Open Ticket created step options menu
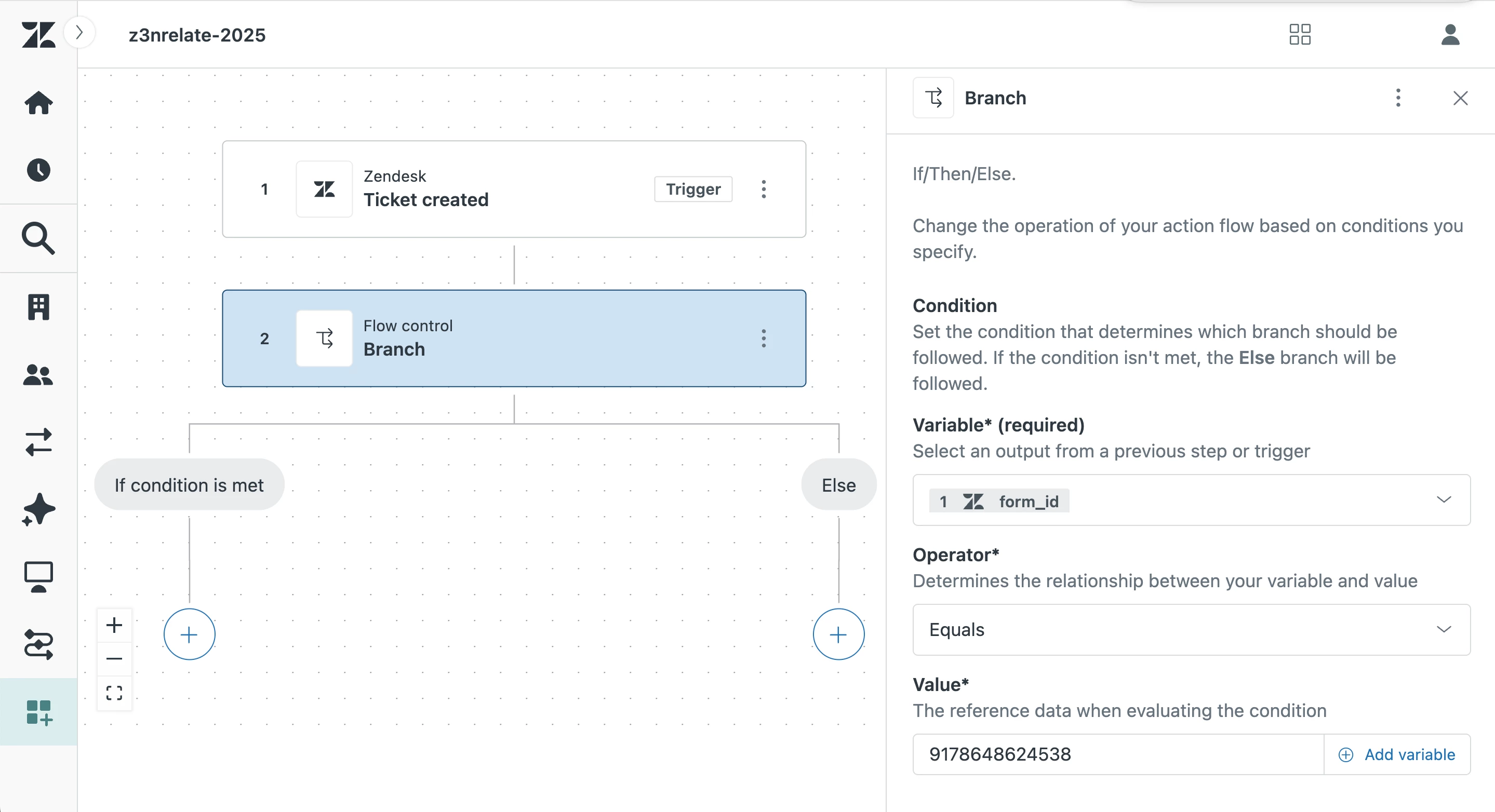The width and height of the screenshot is (1495, 812). (763, 189)
